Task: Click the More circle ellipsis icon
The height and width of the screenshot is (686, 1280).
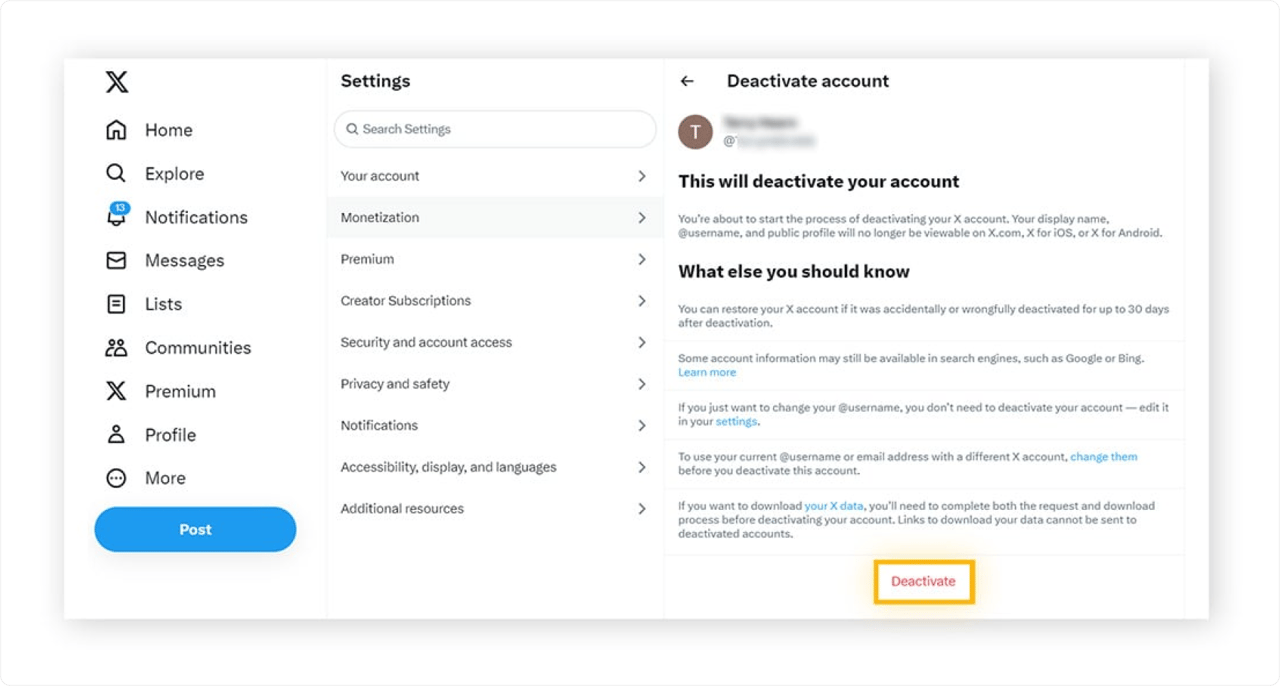Action: 117,478
